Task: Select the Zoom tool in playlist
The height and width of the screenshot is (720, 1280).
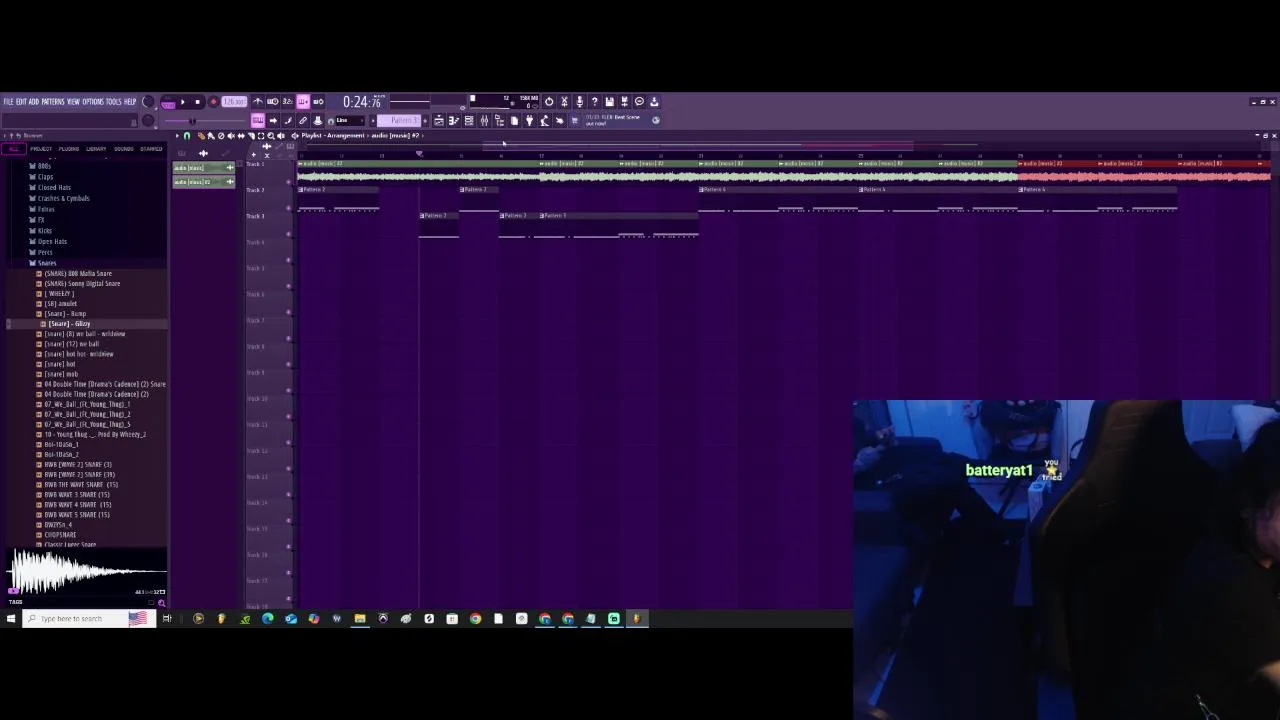Action: pyautogui.click(x=271, y=135)
